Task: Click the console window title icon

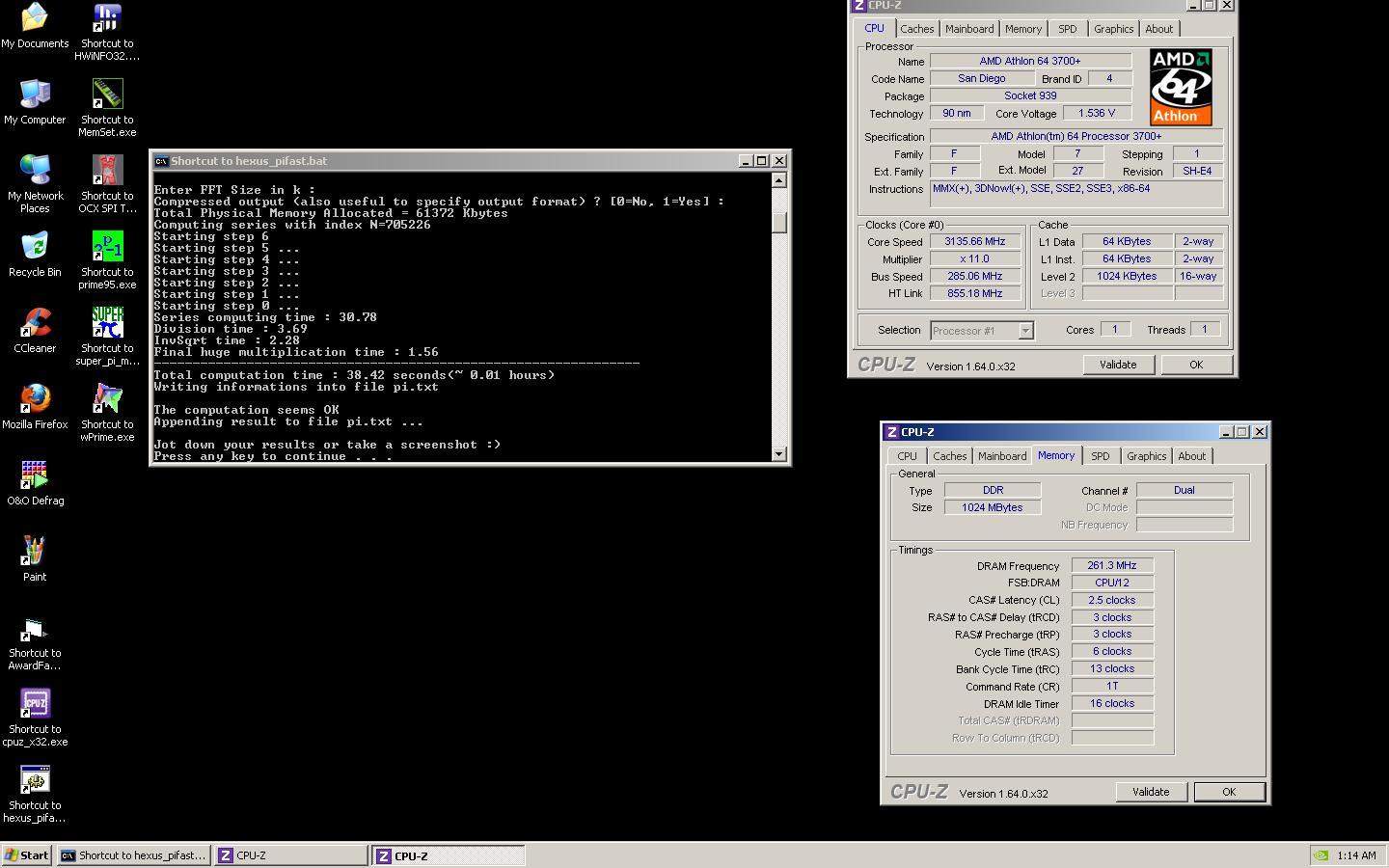Action: coord(161,161)
